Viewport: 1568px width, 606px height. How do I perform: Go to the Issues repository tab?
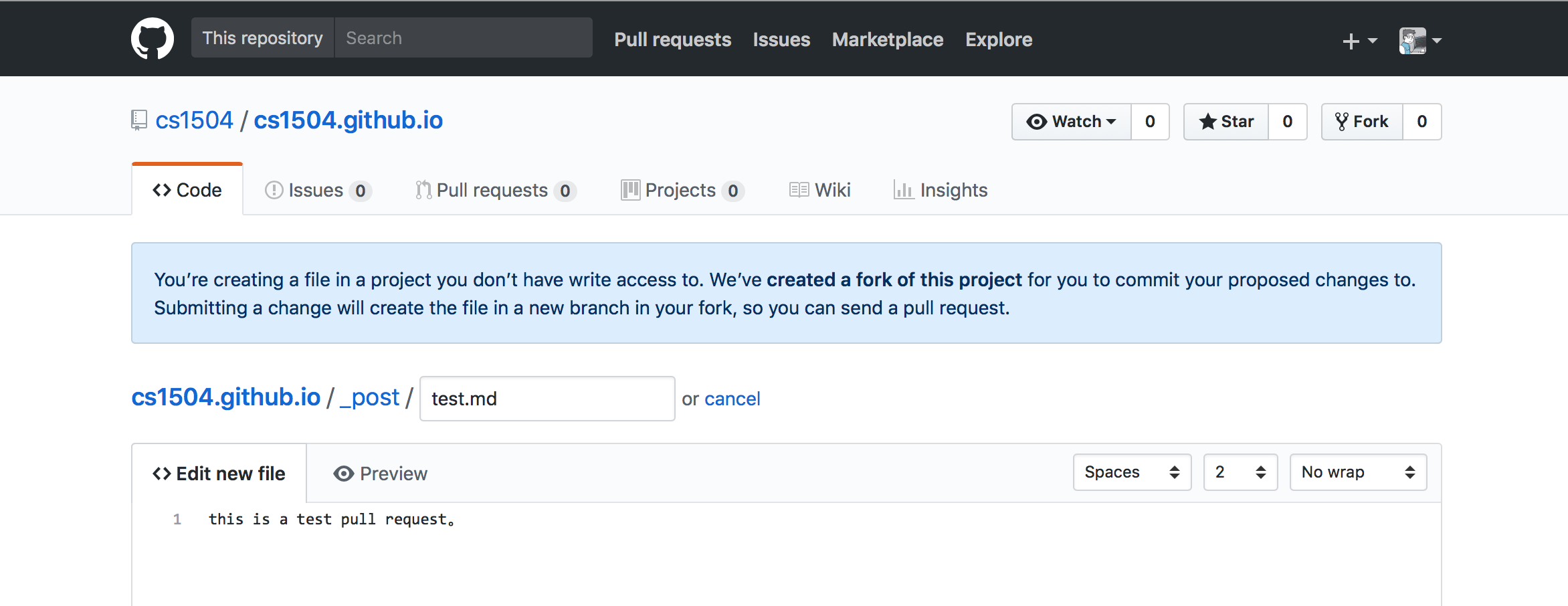click(318, 191)
